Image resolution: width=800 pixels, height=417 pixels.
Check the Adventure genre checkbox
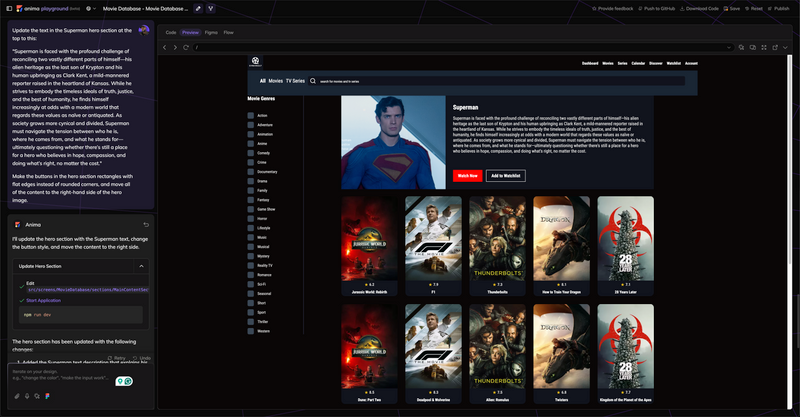click(251, 125)
